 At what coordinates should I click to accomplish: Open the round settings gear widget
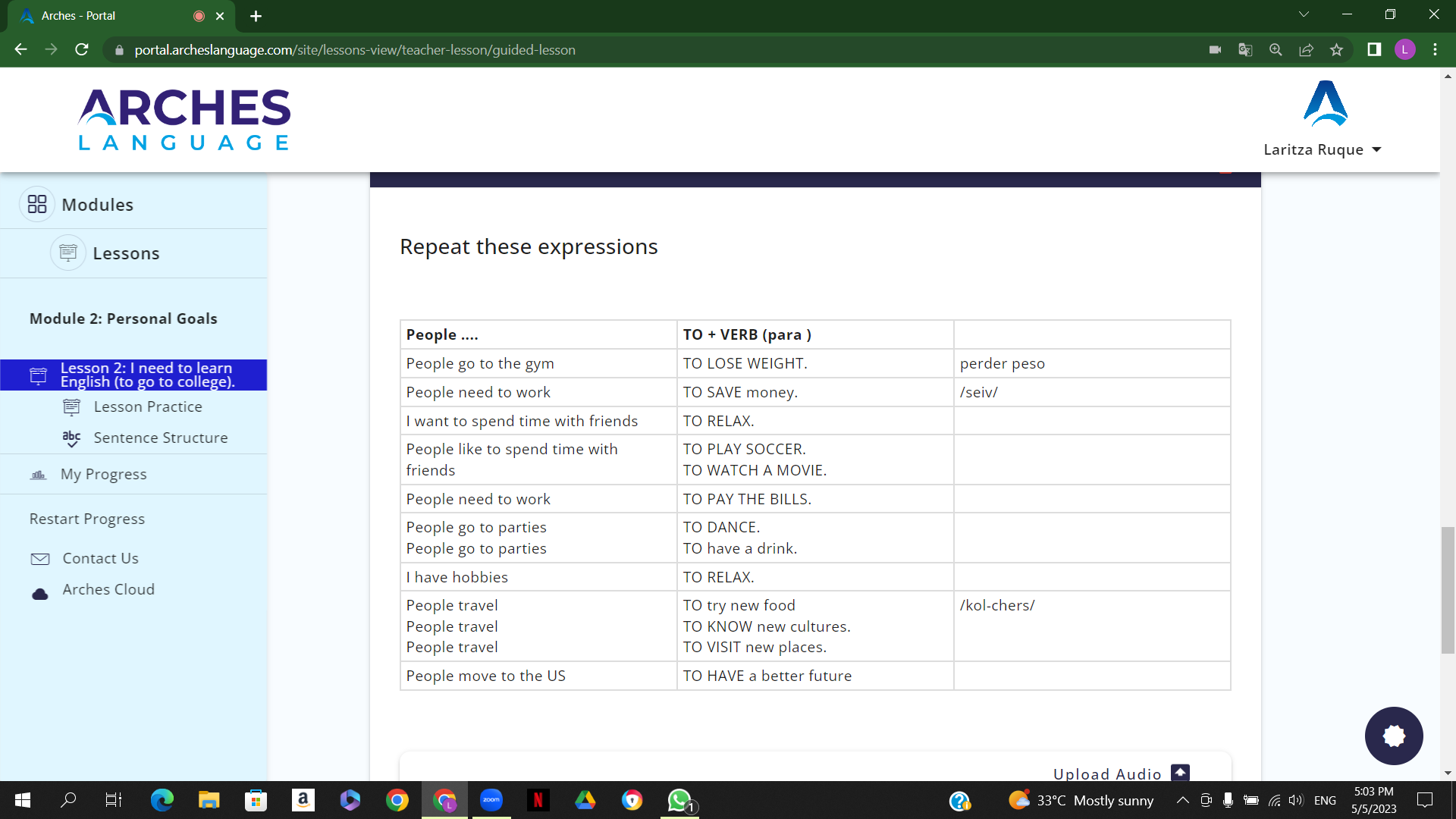pyautogui.click(x=1394, y=736)
